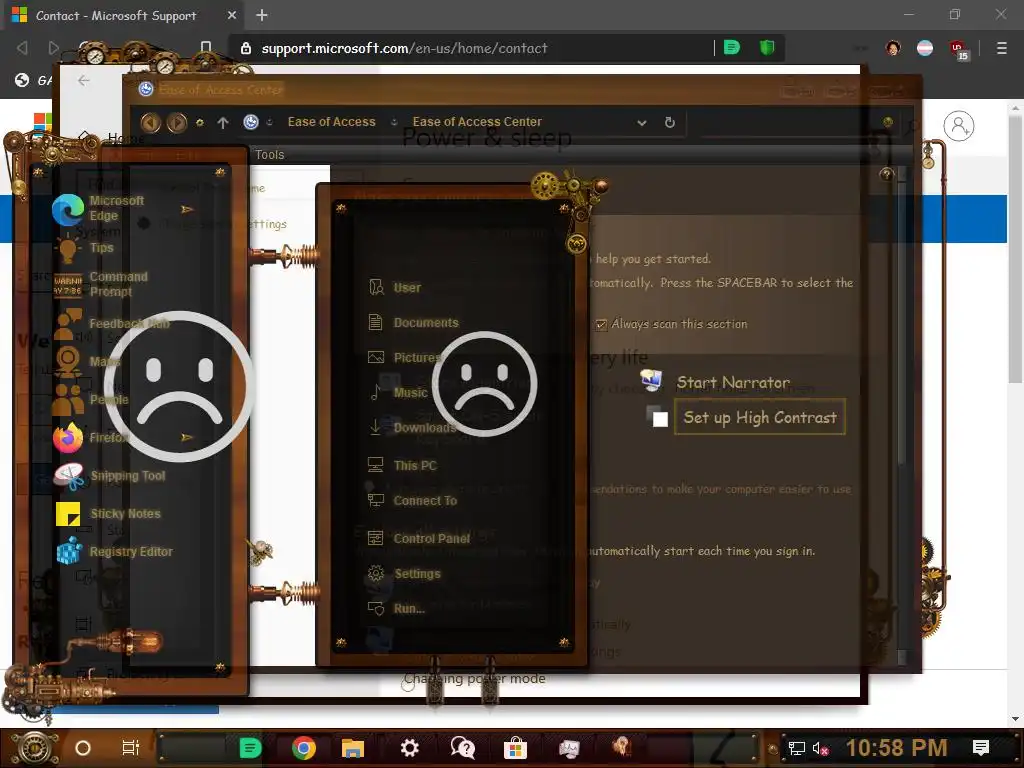This screenshot has width=1024, height=768.
Task: Click the Explorer back navigation button
Action: [x=150, y=123]
